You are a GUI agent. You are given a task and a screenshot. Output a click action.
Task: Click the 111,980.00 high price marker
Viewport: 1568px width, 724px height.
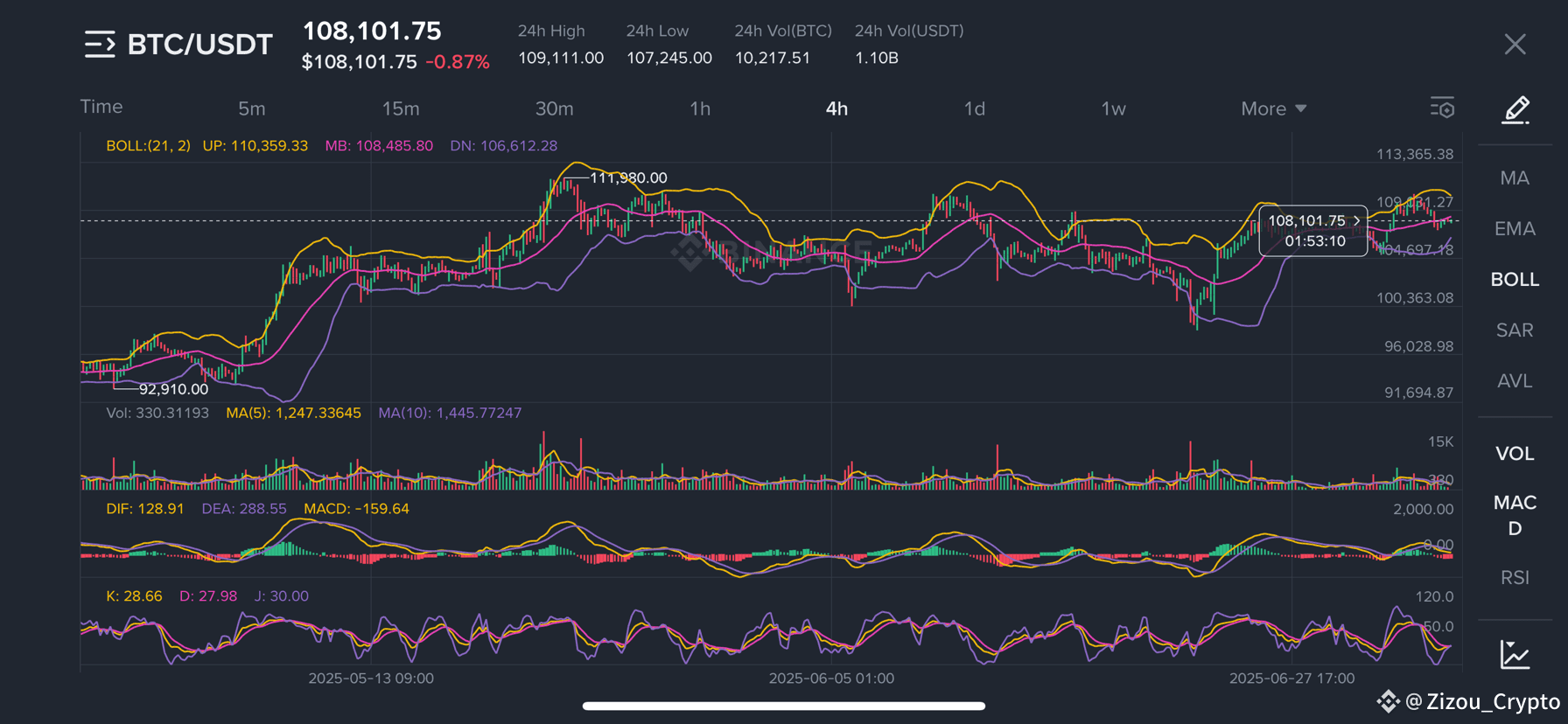pyautogui.click(x=628, y=178)
